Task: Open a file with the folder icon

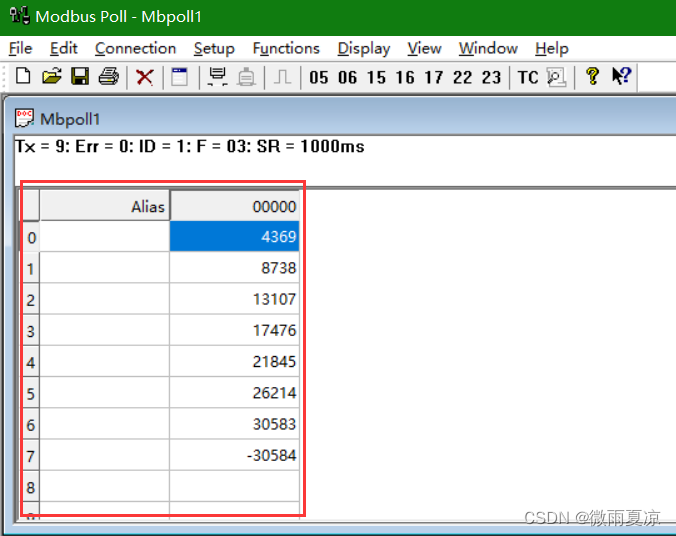Action: click(x=52, y=77)
